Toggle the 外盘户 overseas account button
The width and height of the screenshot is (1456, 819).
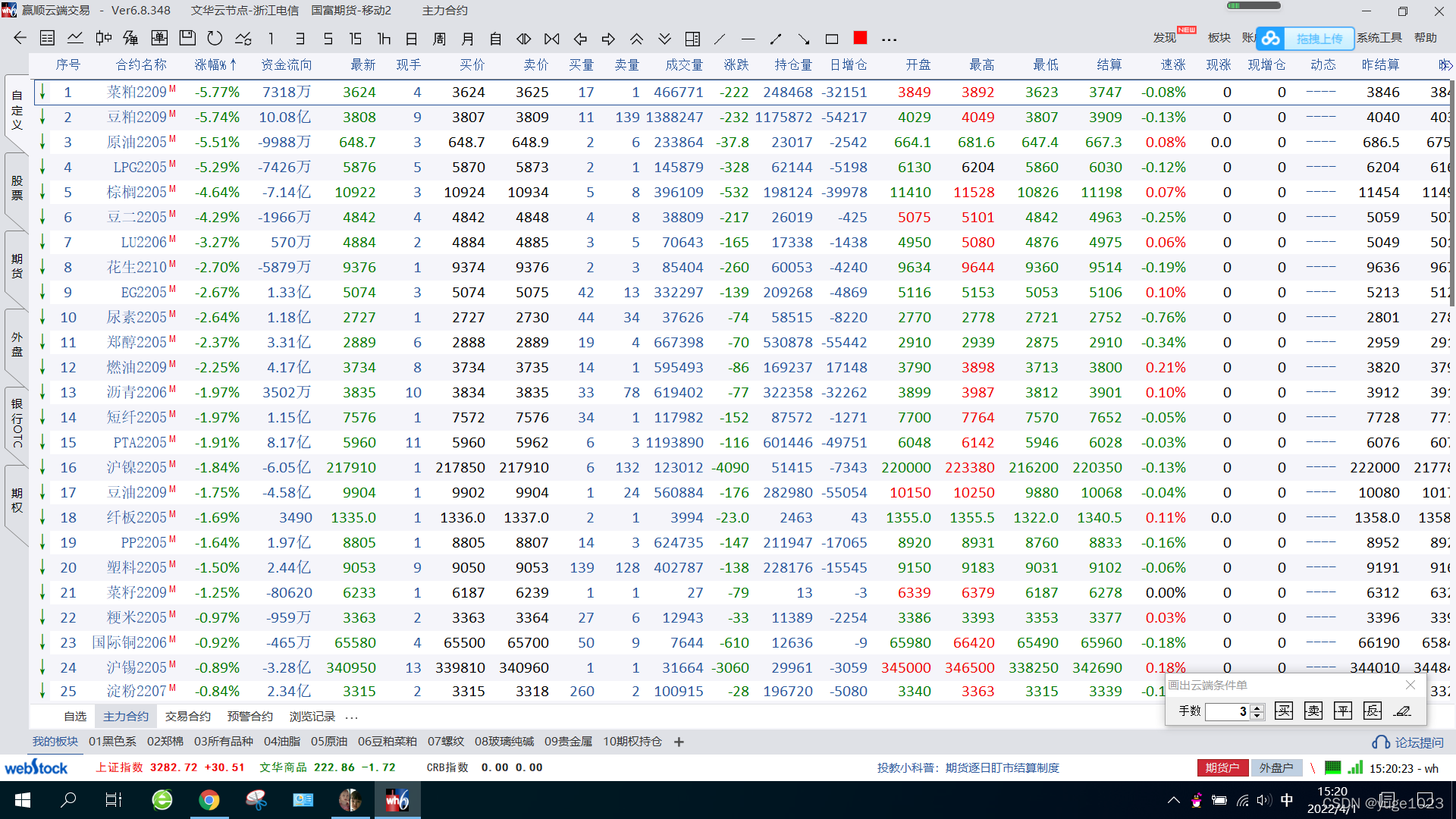point(1276,767)
